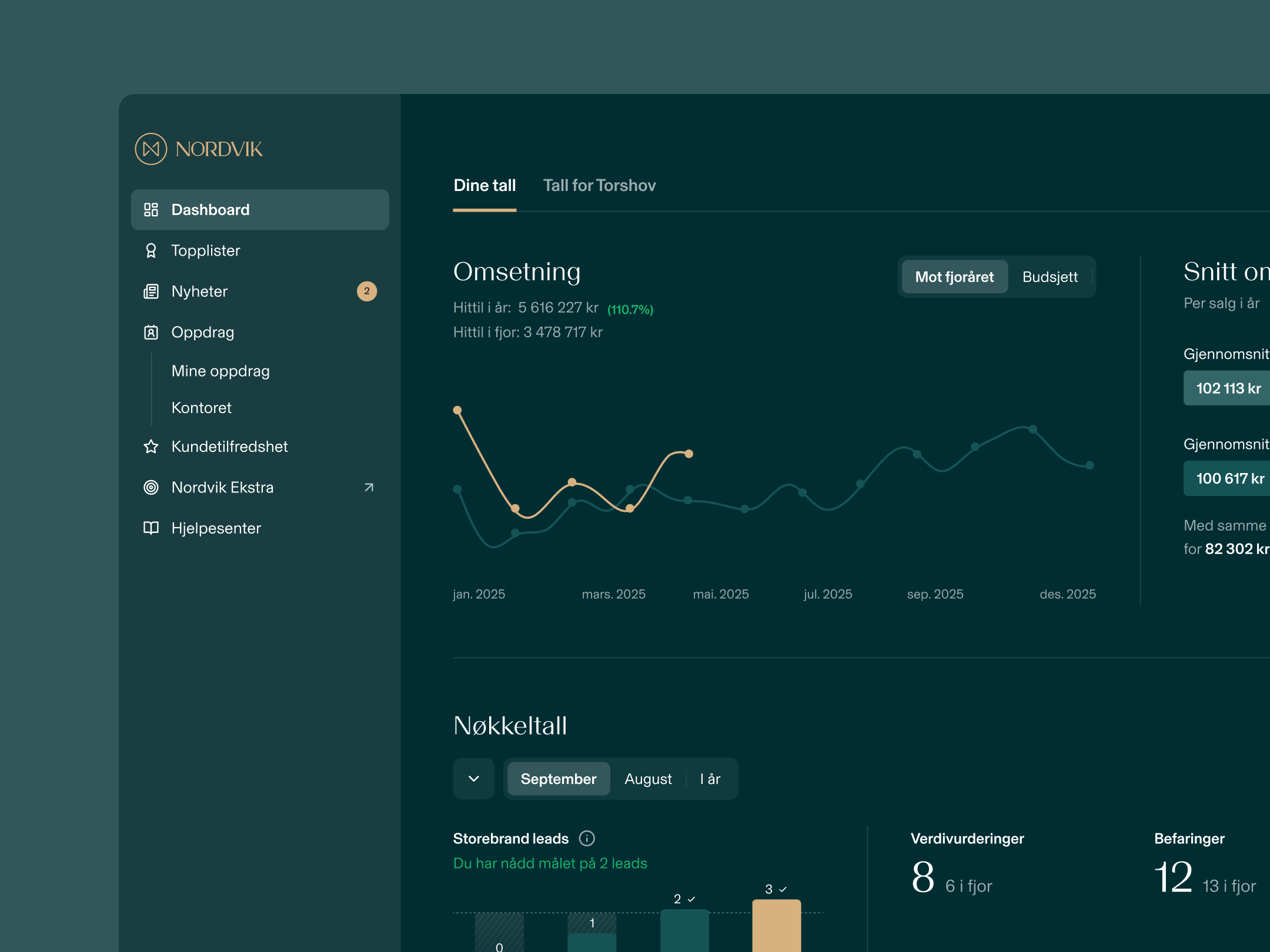
Task: Click the 'jul. 2025' axis label
Action: 828,594
